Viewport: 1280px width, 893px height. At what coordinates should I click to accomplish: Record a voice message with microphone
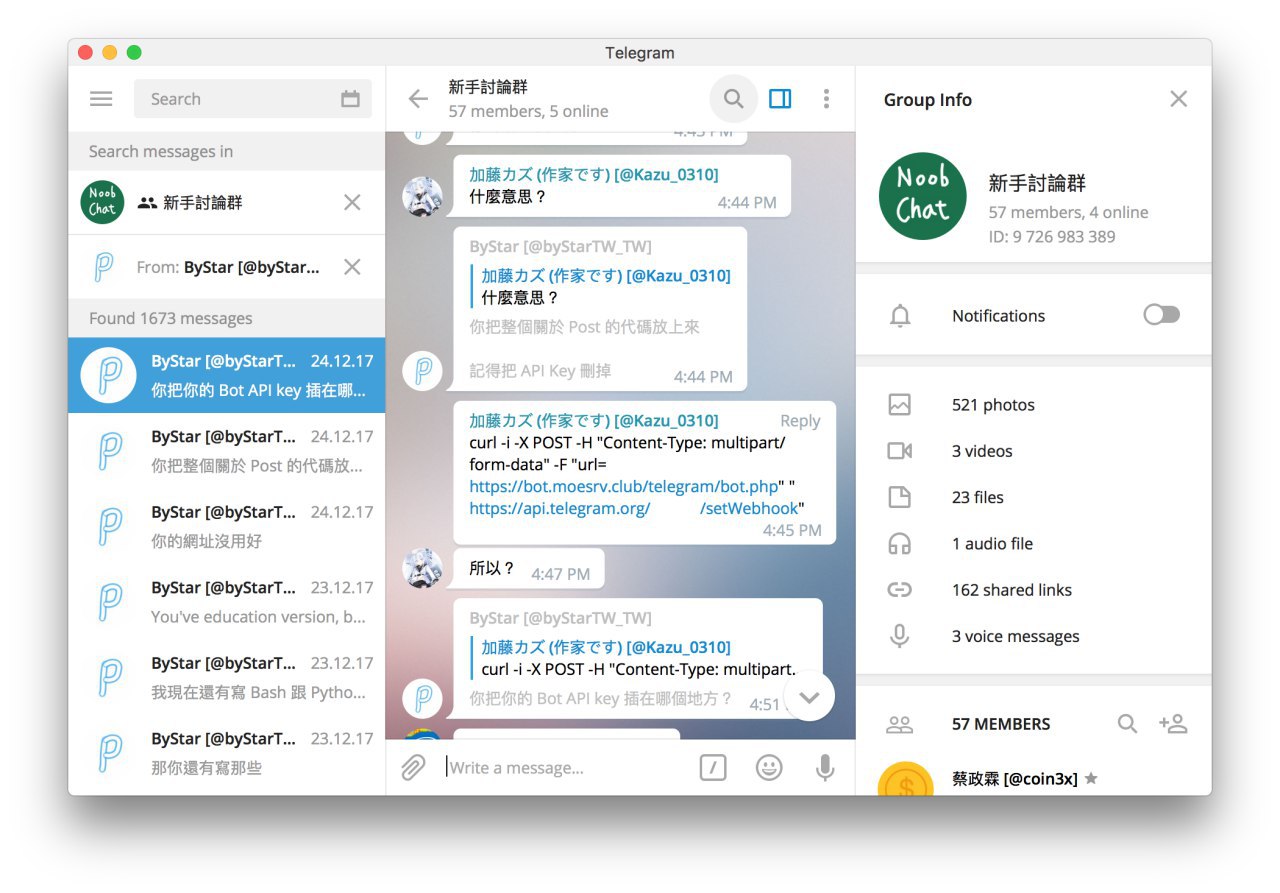825,768
